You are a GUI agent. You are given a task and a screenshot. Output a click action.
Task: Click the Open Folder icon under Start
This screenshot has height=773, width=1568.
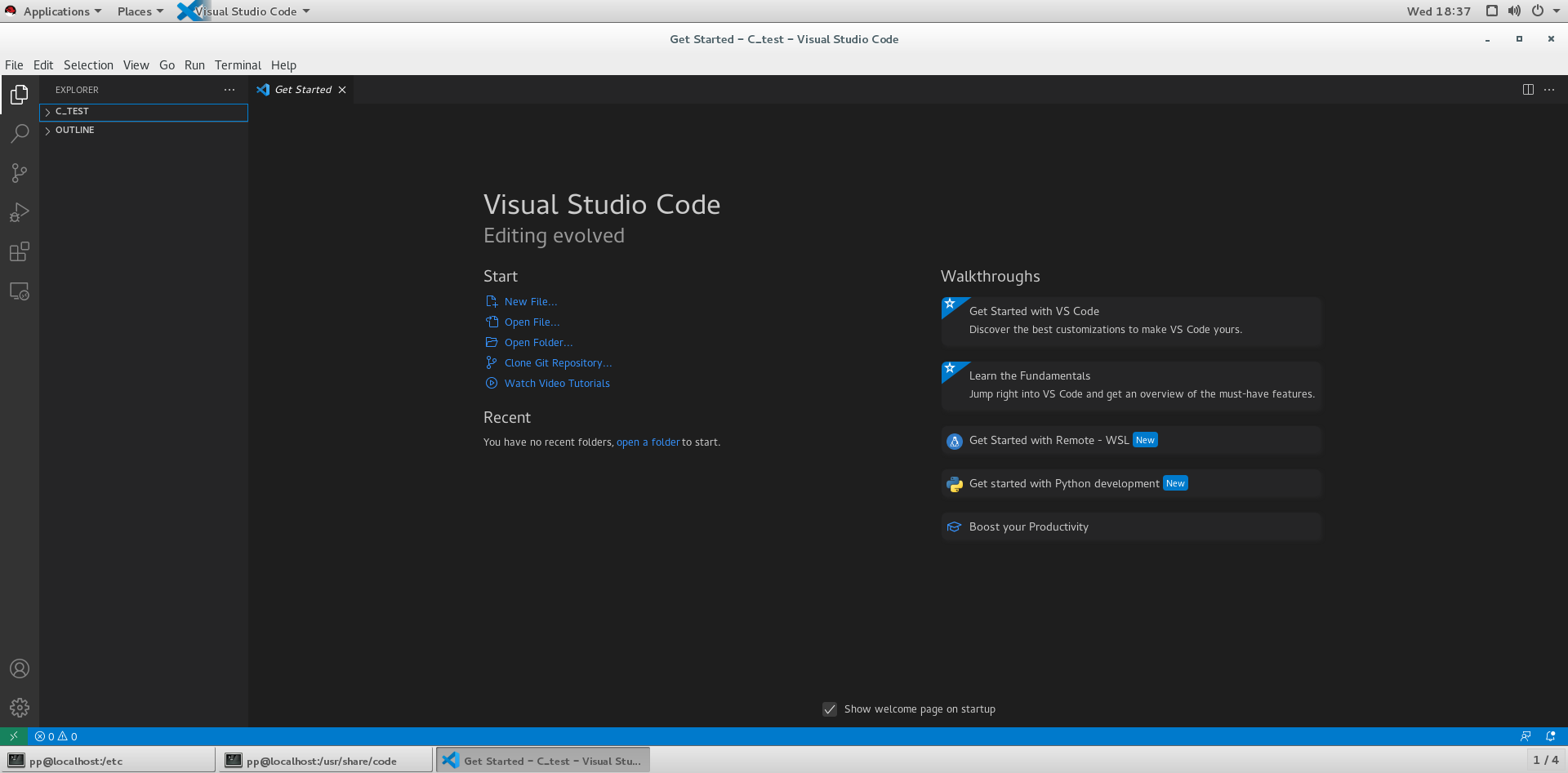coord(492,342)
